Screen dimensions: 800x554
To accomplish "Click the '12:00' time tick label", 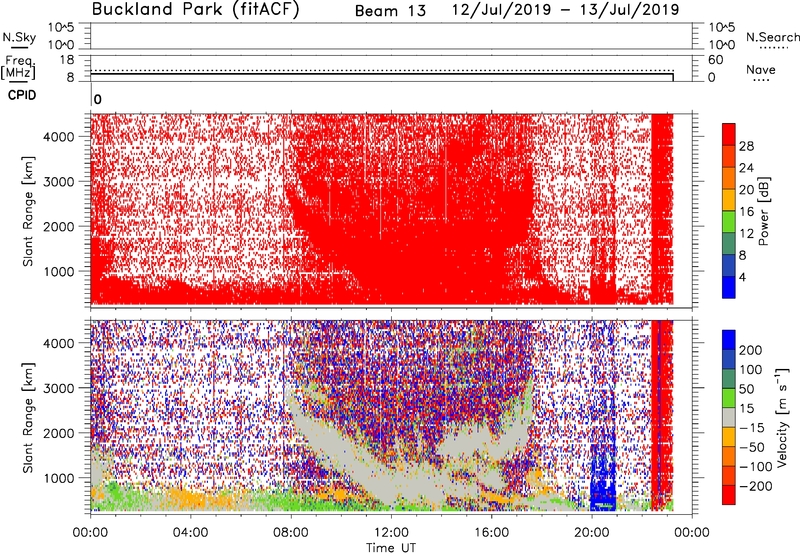I will tap(391, 533).
